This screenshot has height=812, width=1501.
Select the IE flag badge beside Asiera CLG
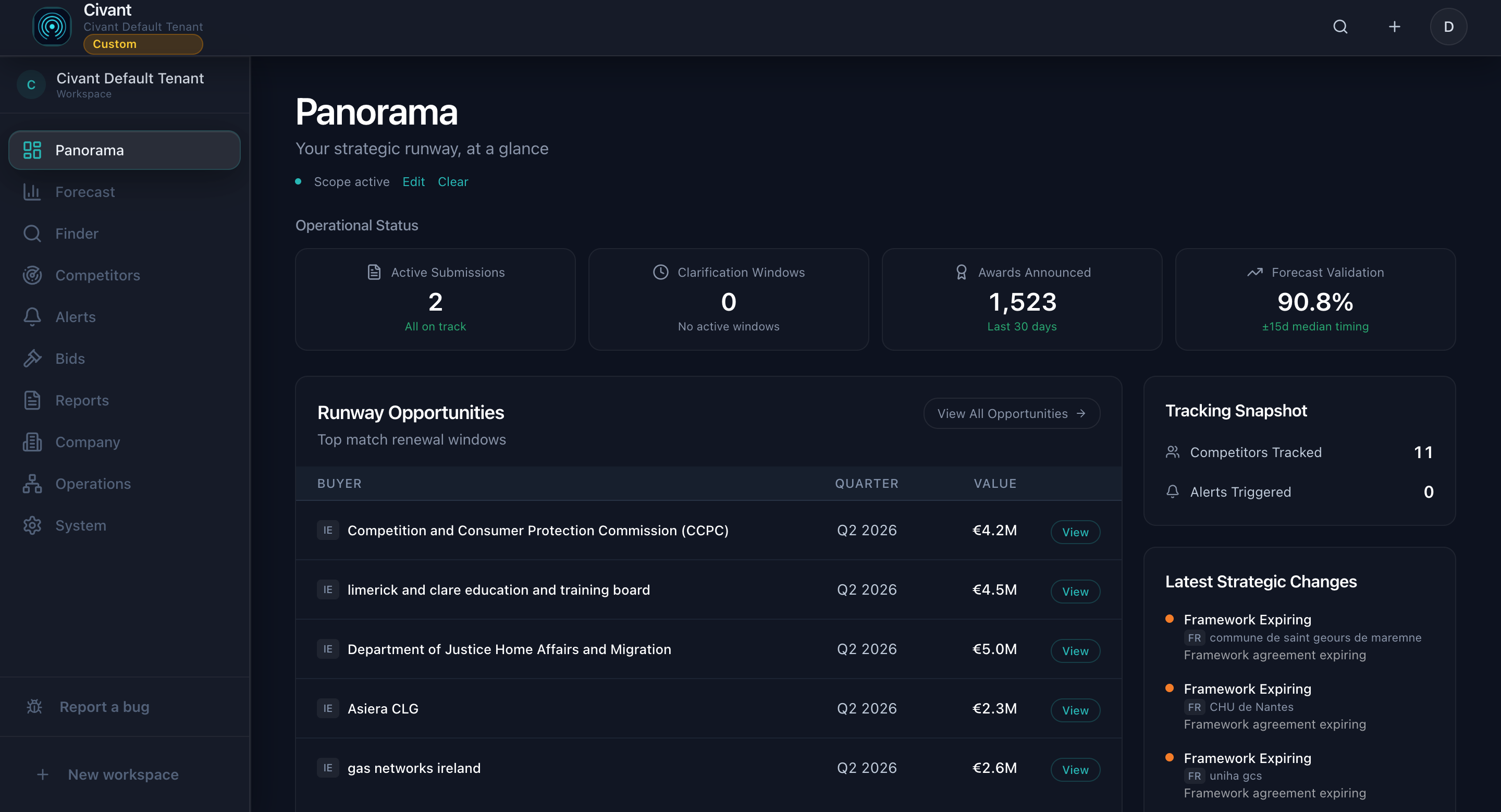click(328, 708)
